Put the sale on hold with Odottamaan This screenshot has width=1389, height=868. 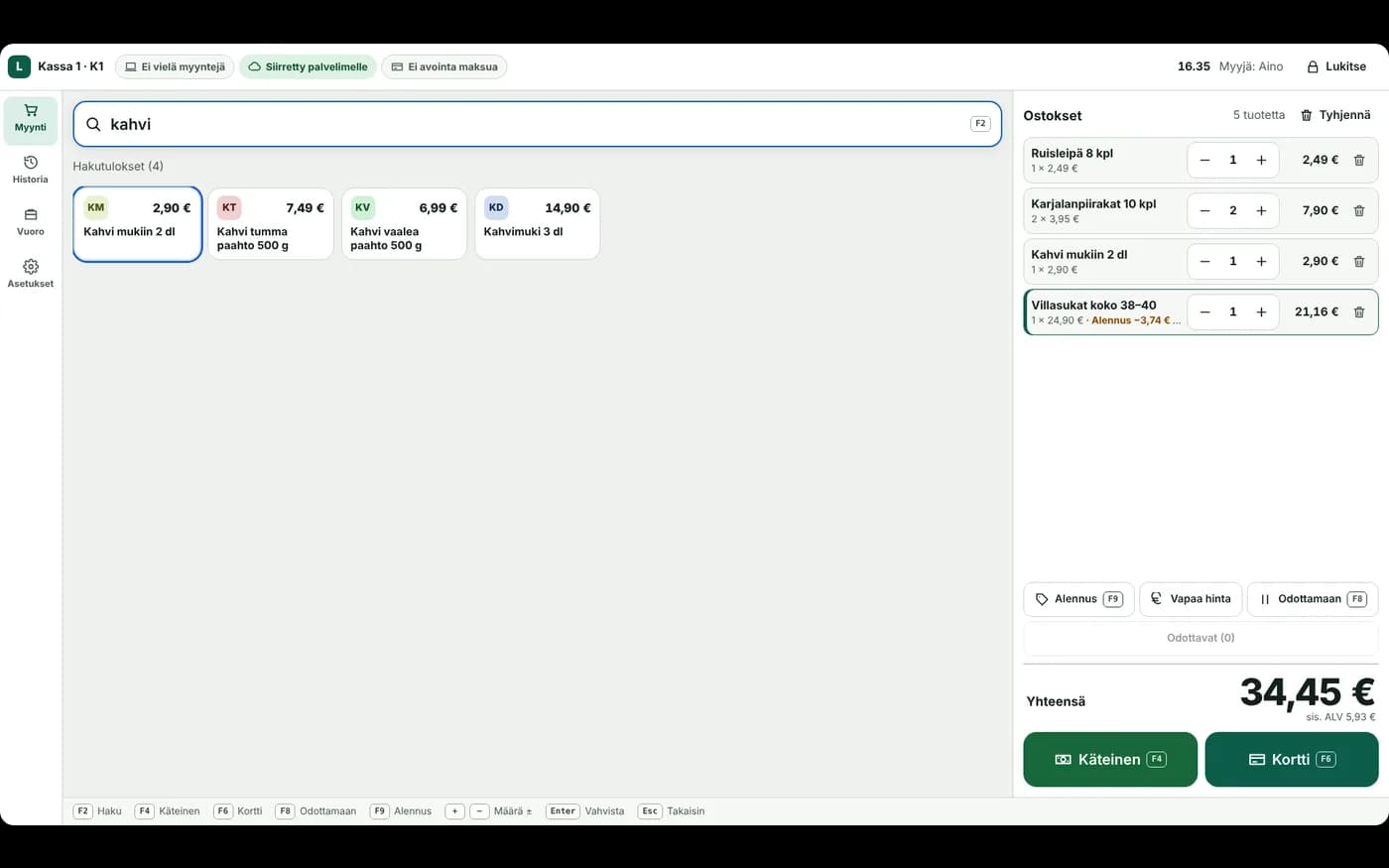tap(1313, 599)
